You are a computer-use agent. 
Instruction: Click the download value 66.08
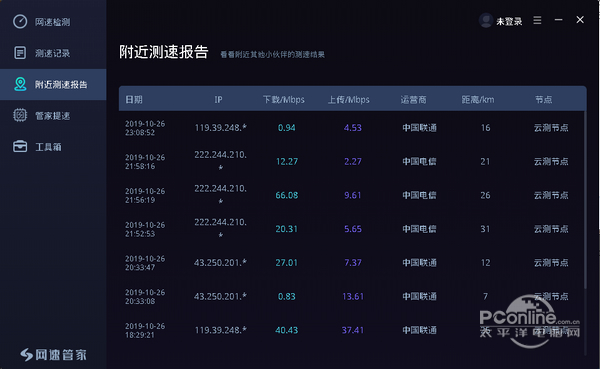click(x=287, y=195)
